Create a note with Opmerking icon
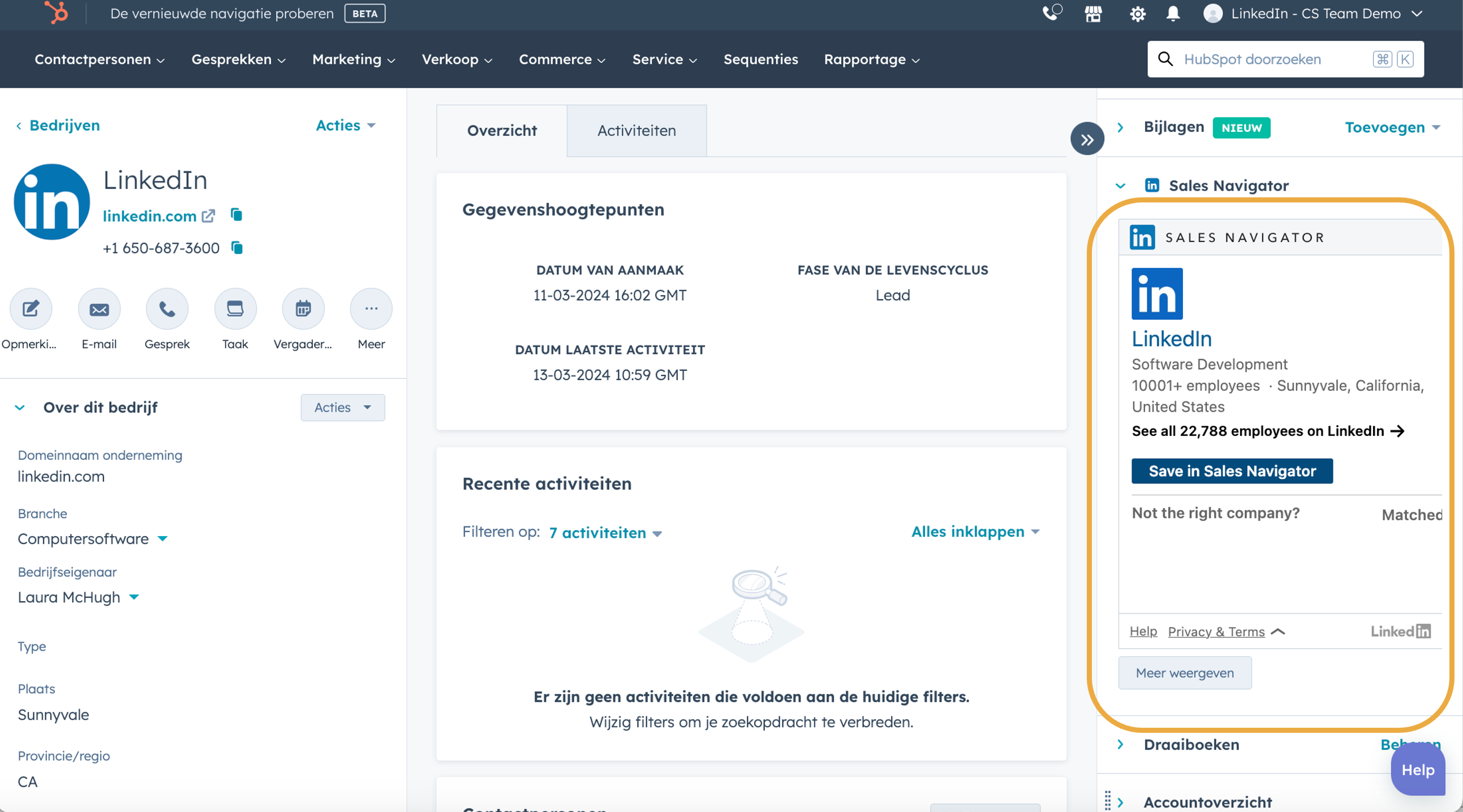 (31, 309)
